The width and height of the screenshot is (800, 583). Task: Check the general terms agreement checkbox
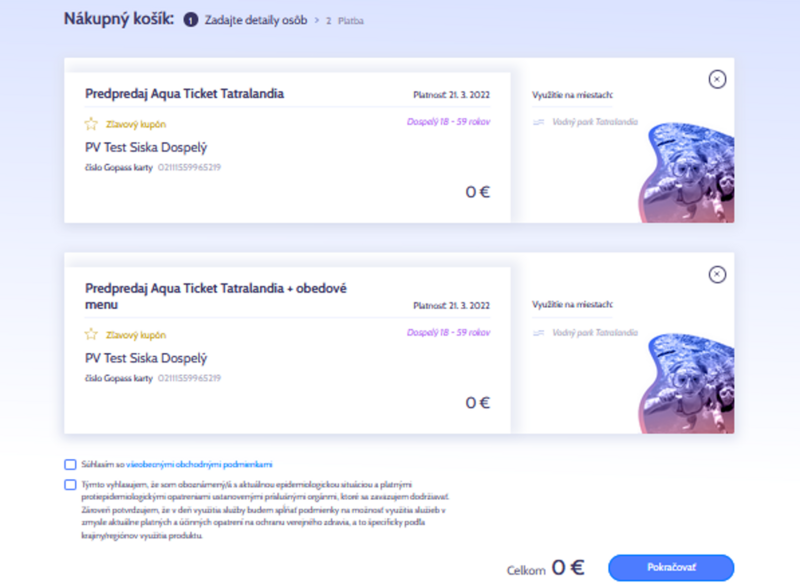click(70, 464)
